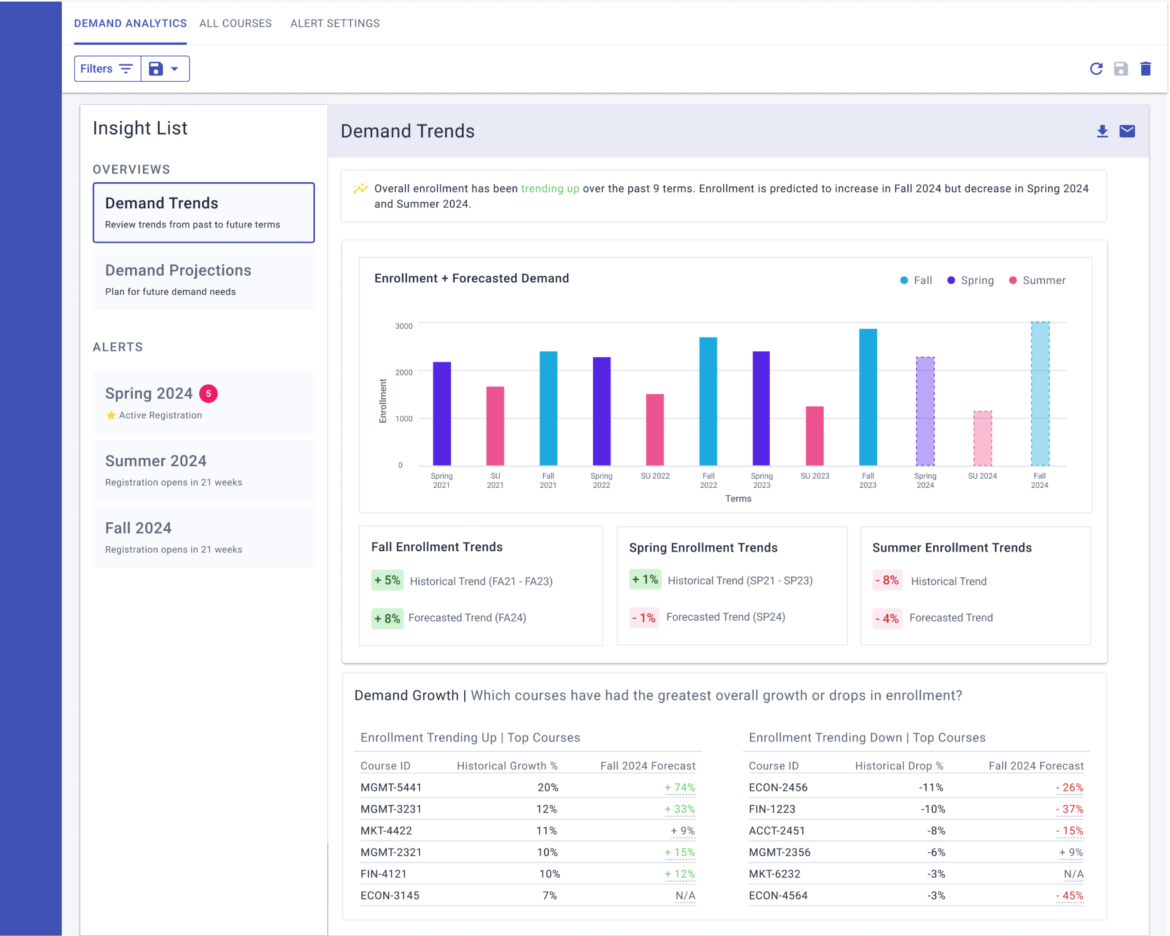
Task: Click the Spring 2021 bar
Action: pos(442,414)
